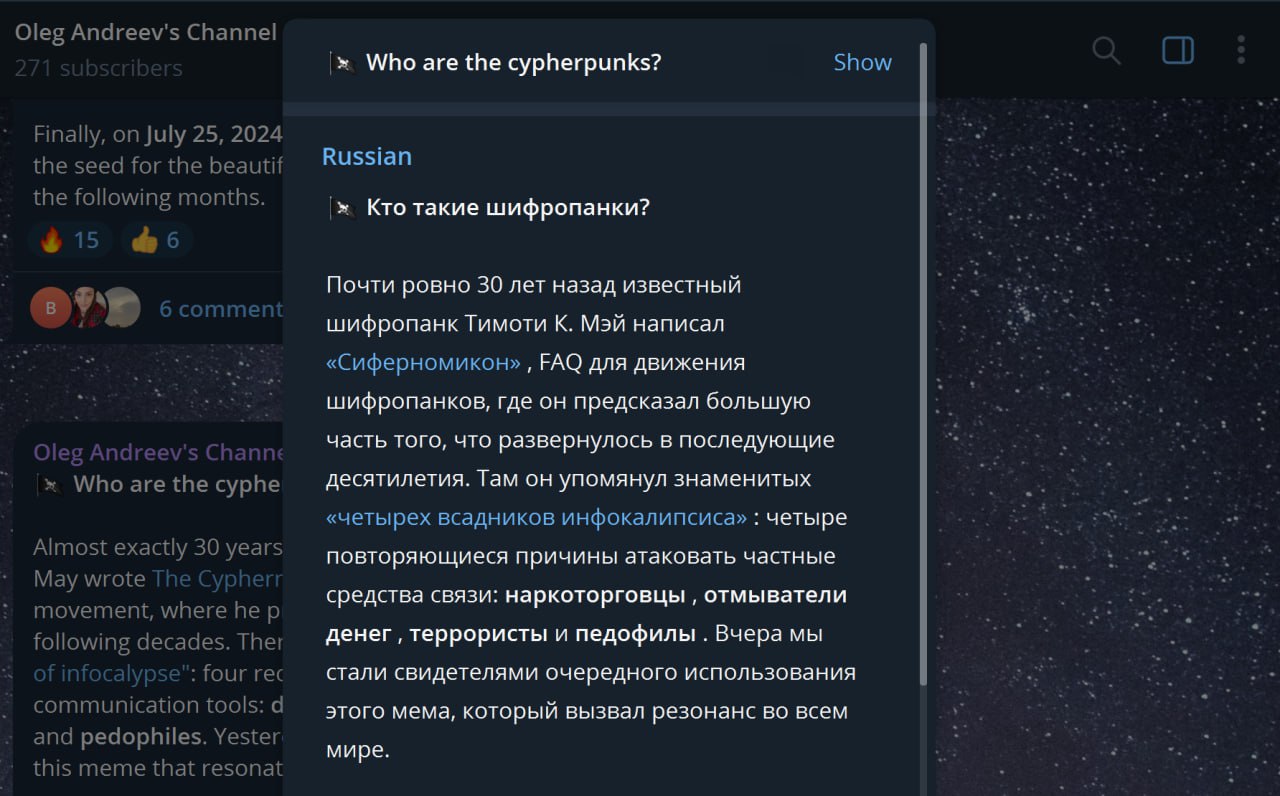This screenshot has height=796, width=1280.
Task: Select the Russian language label
Action: 367,157
